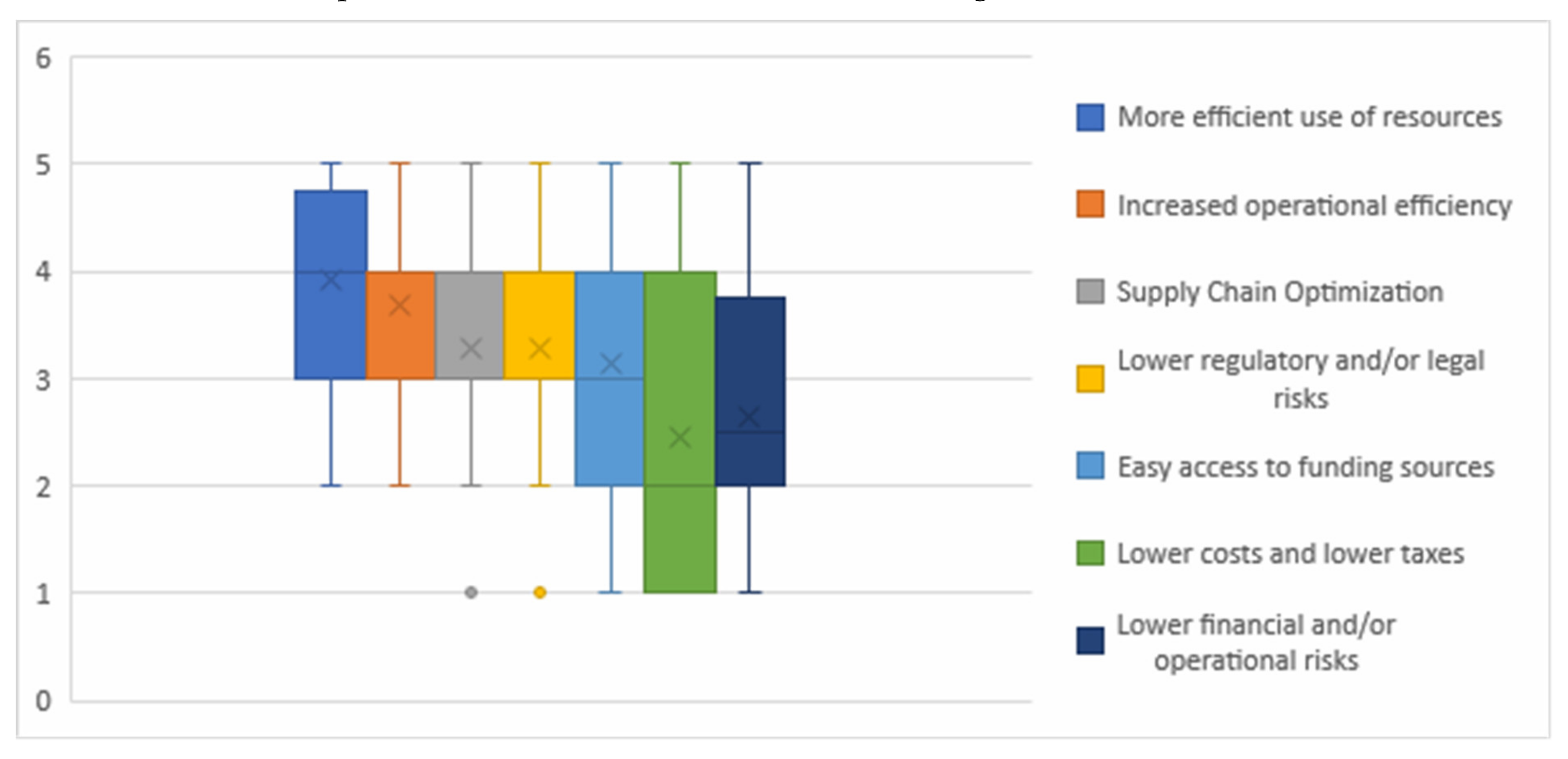Click the gray Supply Chain Optimization legend swatch
Screen dimensions: 1568x759
[1090, 292]
